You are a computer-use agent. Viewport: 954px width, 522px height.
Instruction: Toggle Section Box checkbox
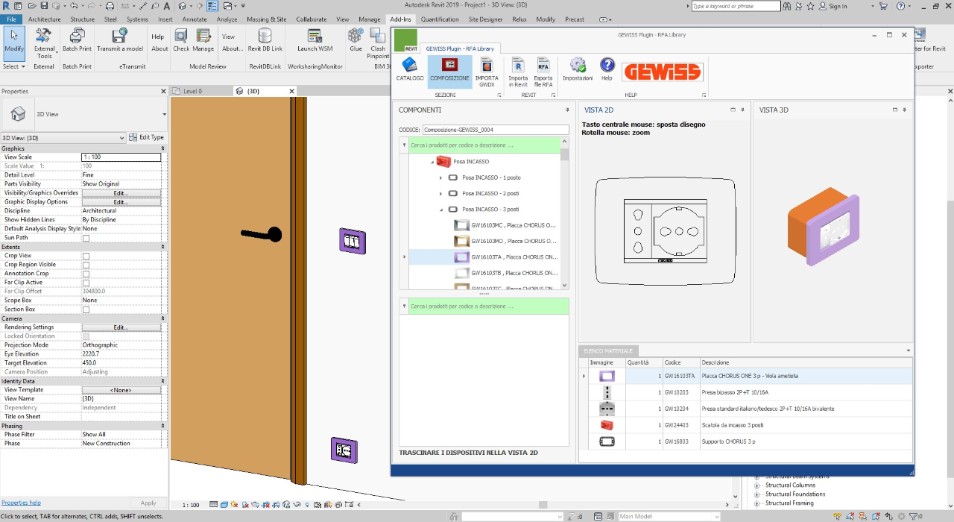tap(86, 310)
